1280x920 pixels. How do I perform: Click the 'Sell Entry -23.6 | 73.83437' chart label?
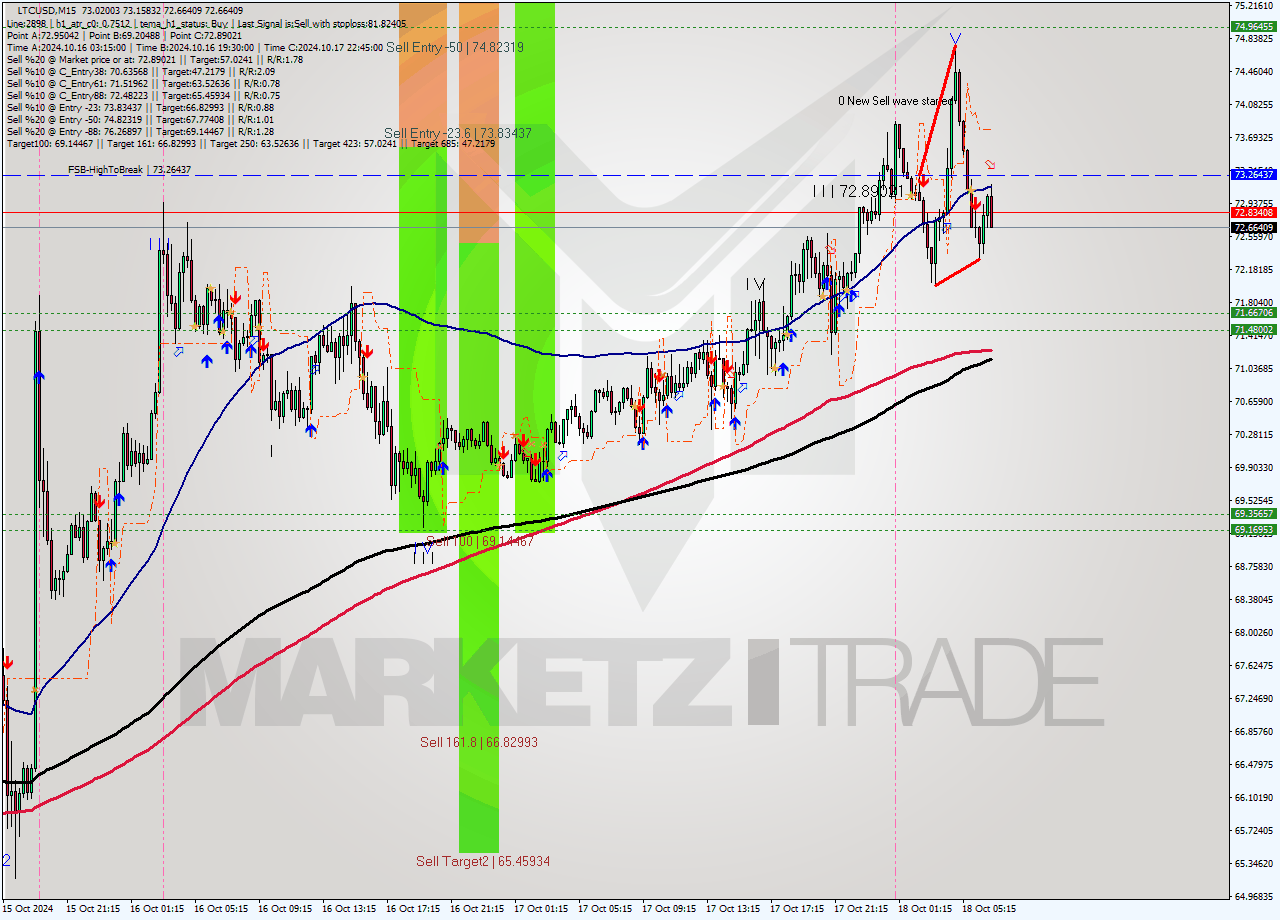tap(458, 133)
